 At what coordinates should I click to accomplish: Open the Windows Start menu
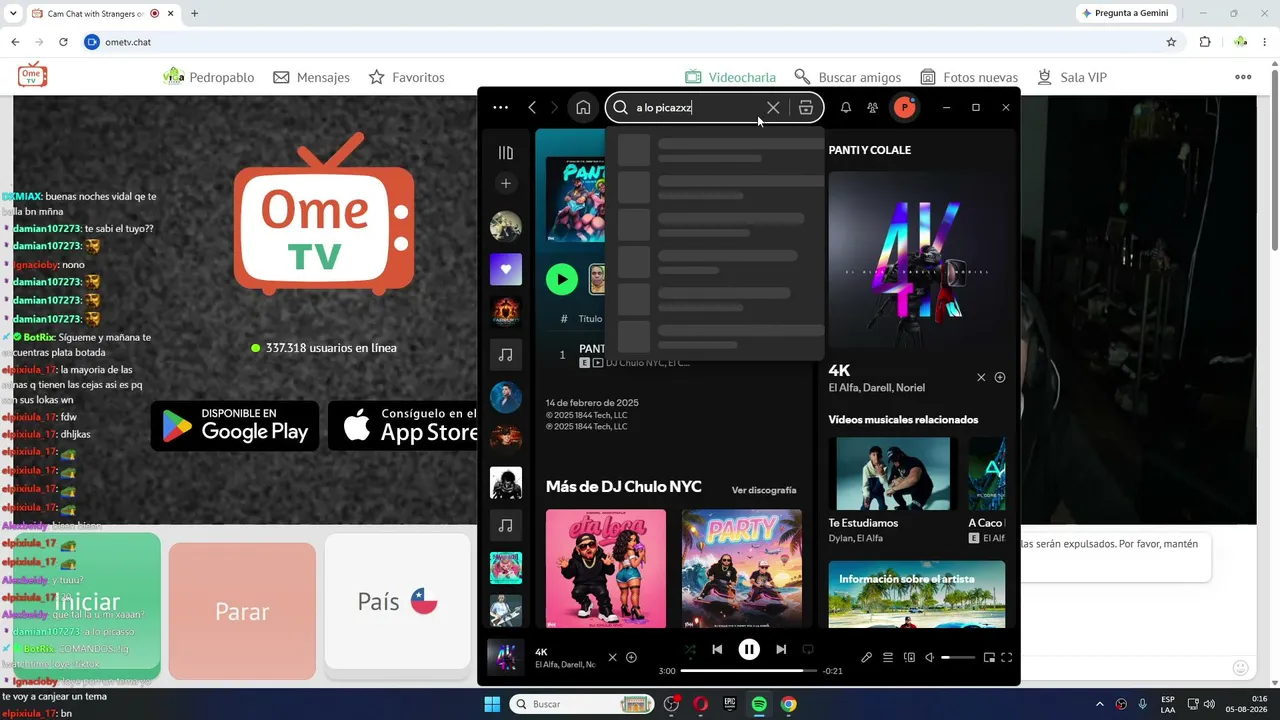pyautogui.click(x=492, y=704)
